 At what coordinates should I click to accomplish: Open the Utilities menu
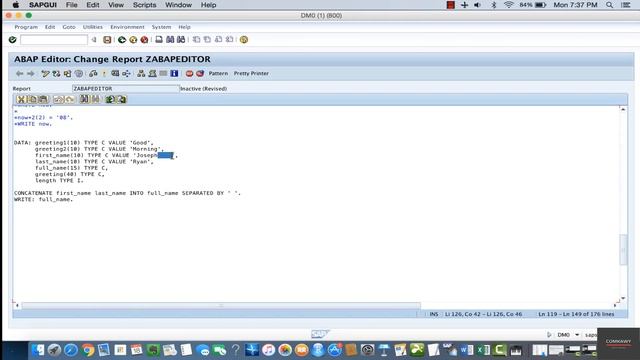click(x=93, y=27)
